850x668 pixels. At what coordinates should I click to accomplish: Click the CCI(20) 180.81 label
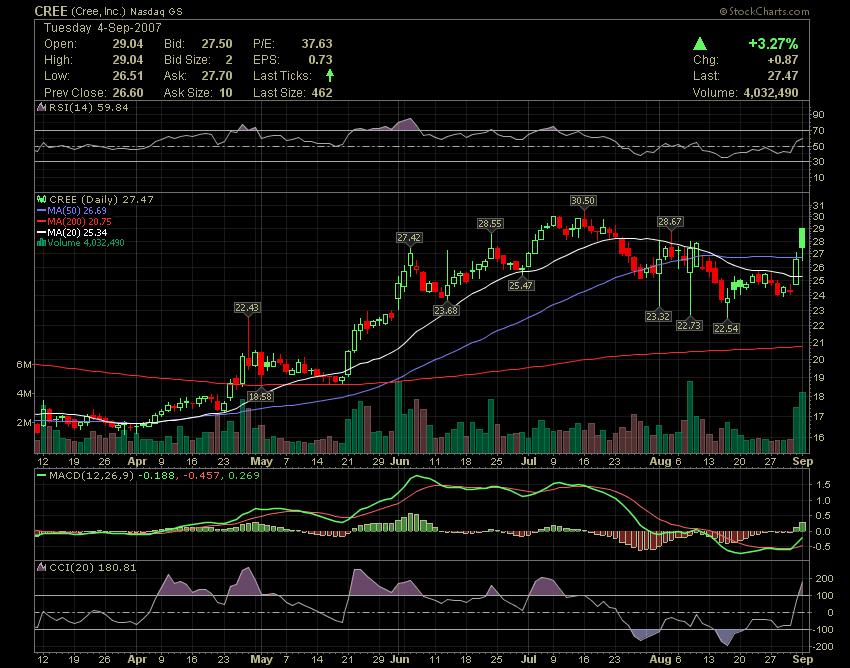tap(93, 567)
